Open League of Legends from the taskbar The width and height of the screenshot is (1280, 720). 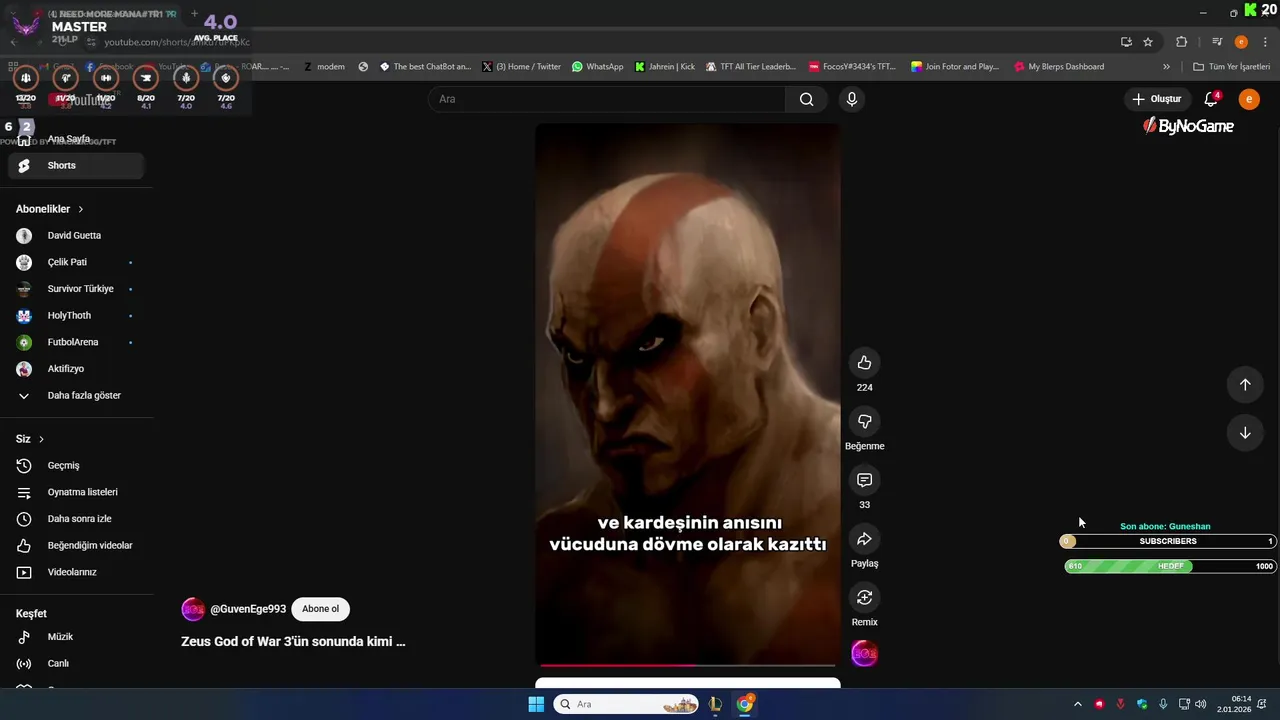click(714, 704)
